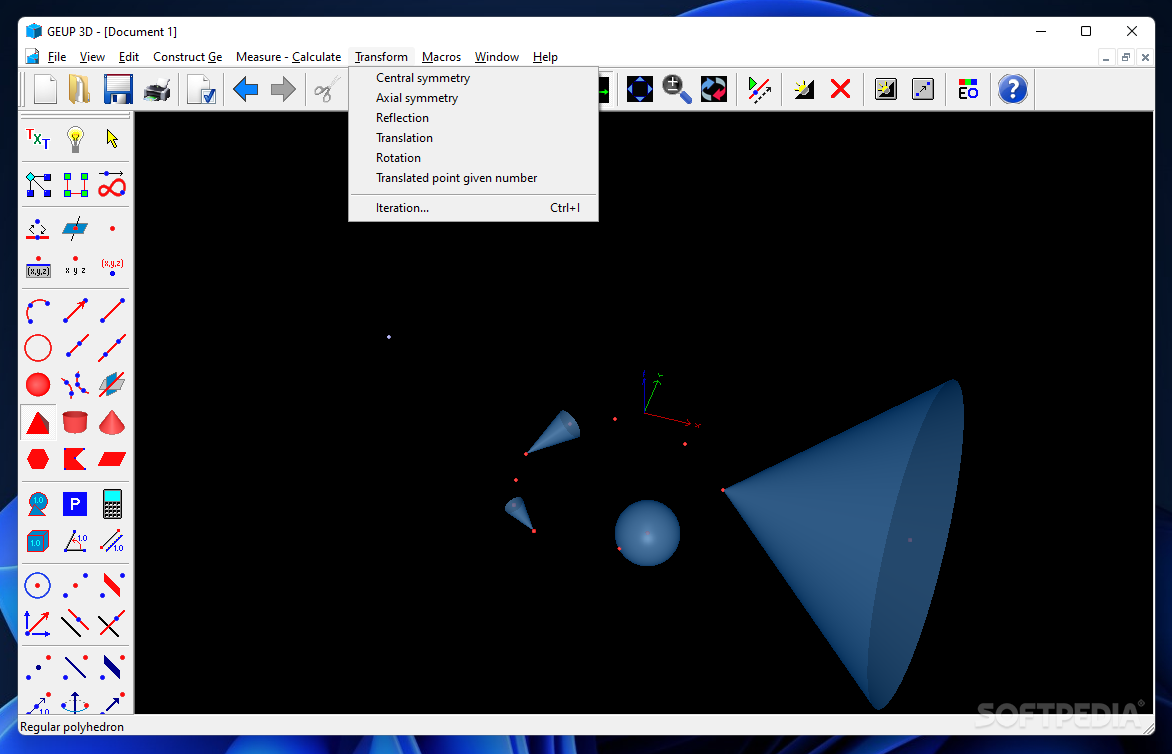The width and height of the screenshot is (1172, 754).
Task: Click the scissors Cut icon
Action: tap(326, 90)
